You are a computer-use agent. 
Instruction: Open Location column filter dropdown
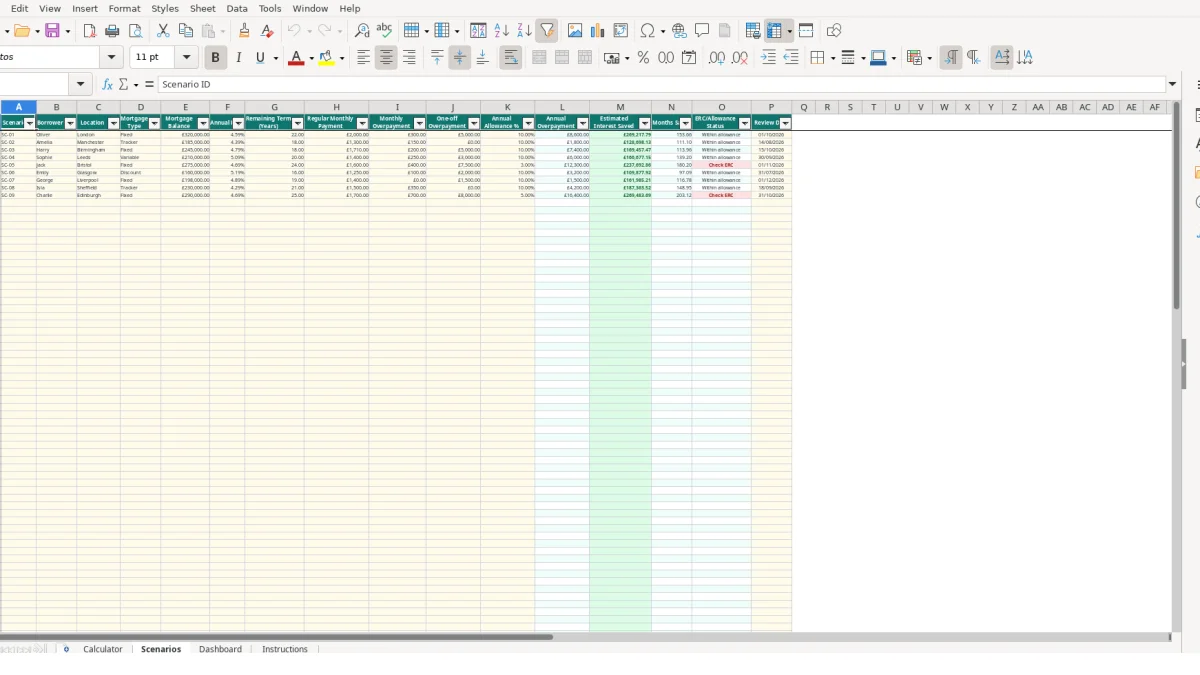click(114, 123)
